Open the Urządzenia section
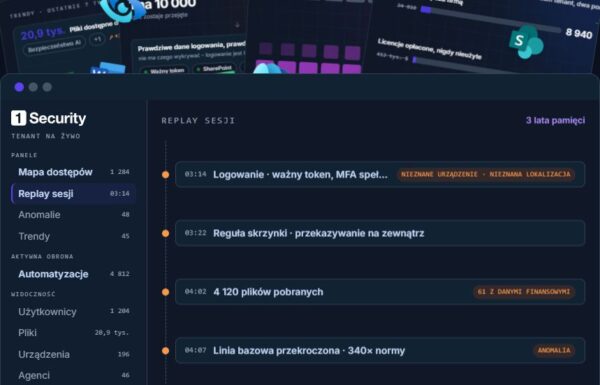Screen dimensions: 600x385 click(73, 354)
